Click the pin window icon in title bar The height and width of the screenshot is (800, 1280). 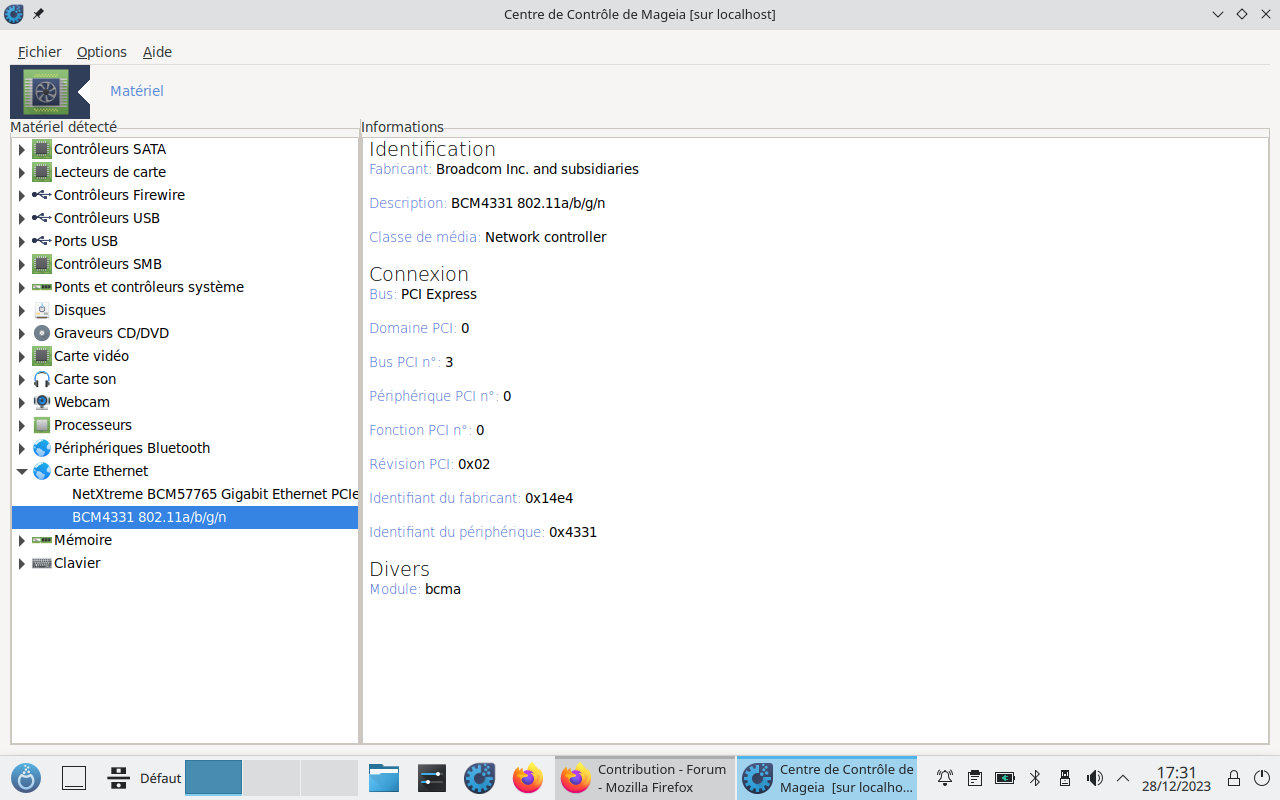tap(38, 14)
